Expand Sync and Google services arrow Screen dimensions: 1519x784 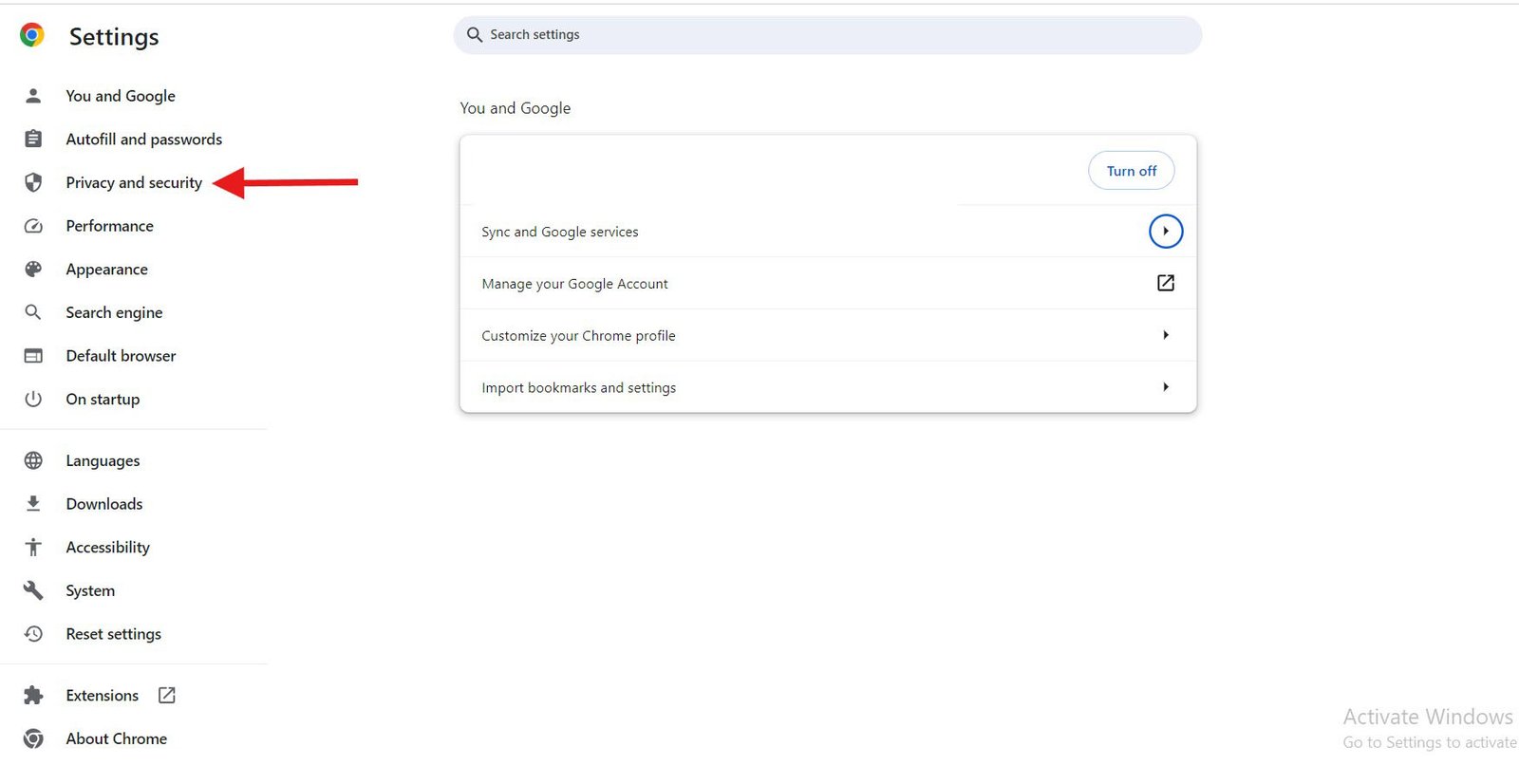point(1166,231)
